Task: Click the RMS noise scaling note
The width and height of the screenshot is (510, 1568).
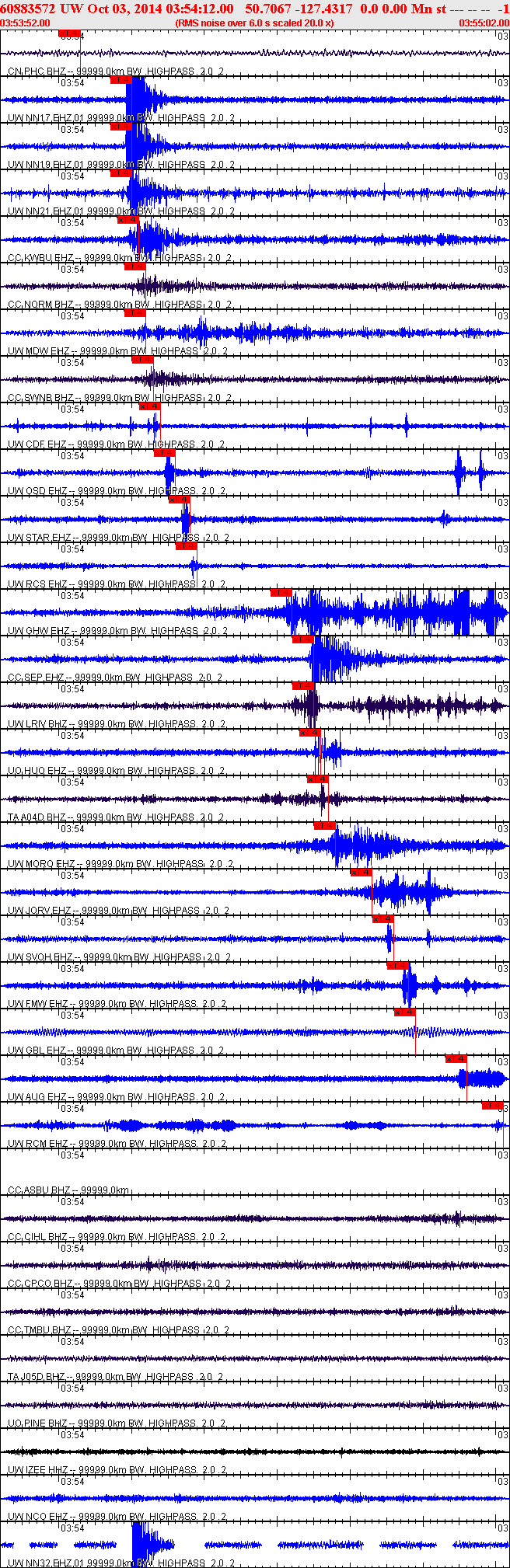Action: point(255,23)
